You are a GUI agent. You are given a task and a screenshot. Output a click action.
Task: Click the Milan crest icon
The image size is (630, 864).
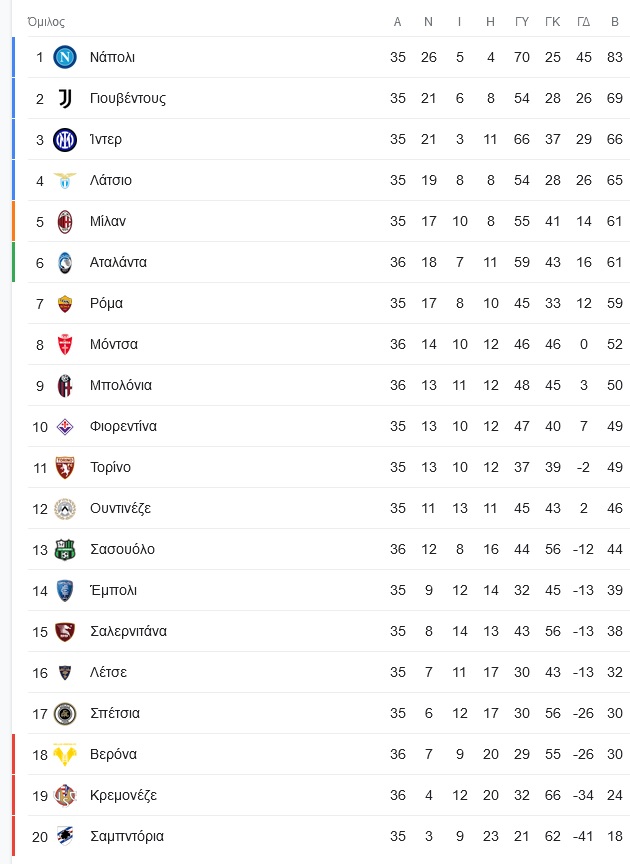click(64, 222)
